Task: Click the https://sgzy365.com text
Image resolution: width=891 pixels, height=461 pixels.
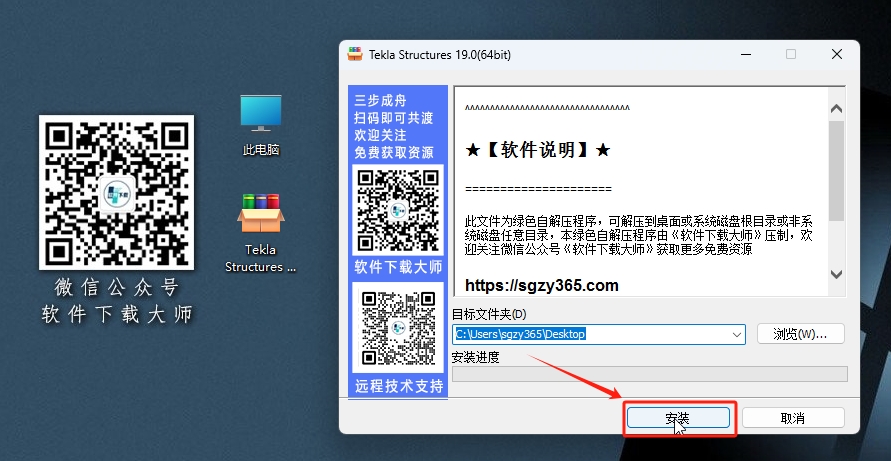Action: [x=542, y=285]
